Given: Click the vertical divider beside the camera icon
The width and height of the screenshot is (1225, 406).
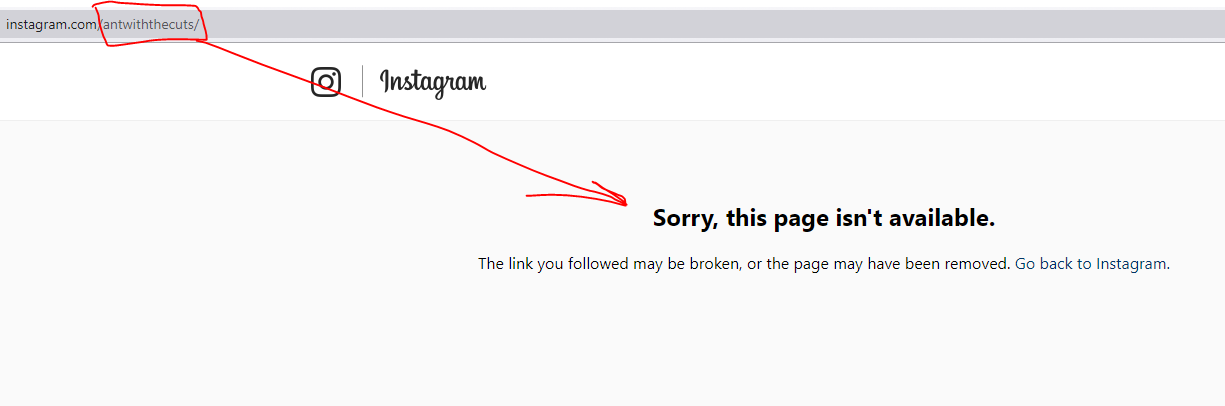Looking at the screenshot, I should pos(362,82).
